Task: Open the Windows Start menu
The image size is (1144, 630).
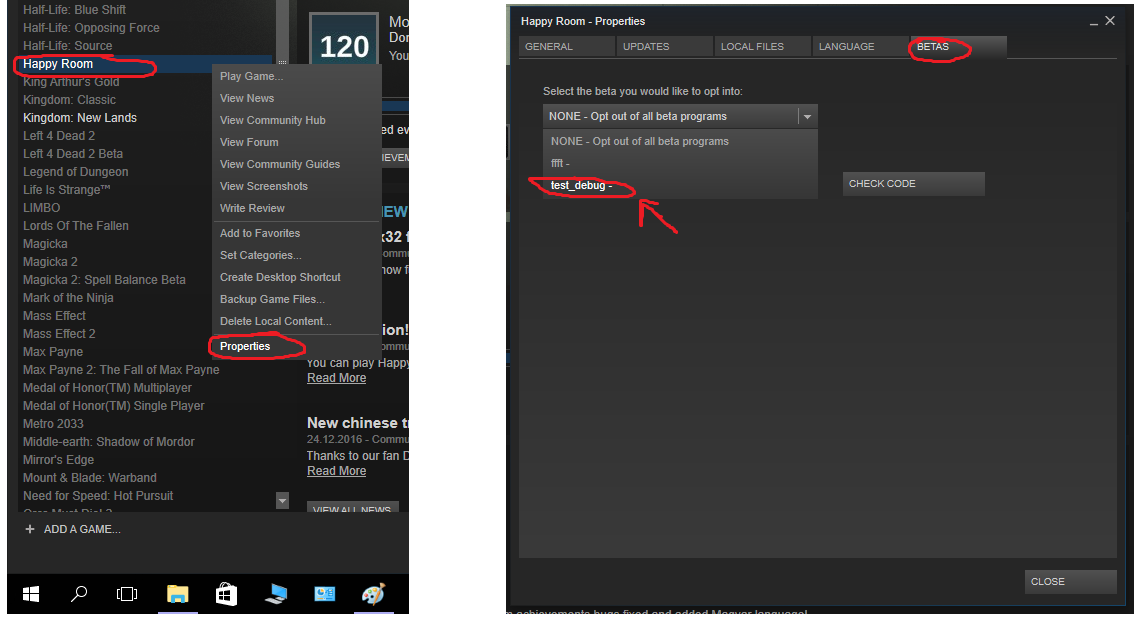Action: (x=31, y=594)
